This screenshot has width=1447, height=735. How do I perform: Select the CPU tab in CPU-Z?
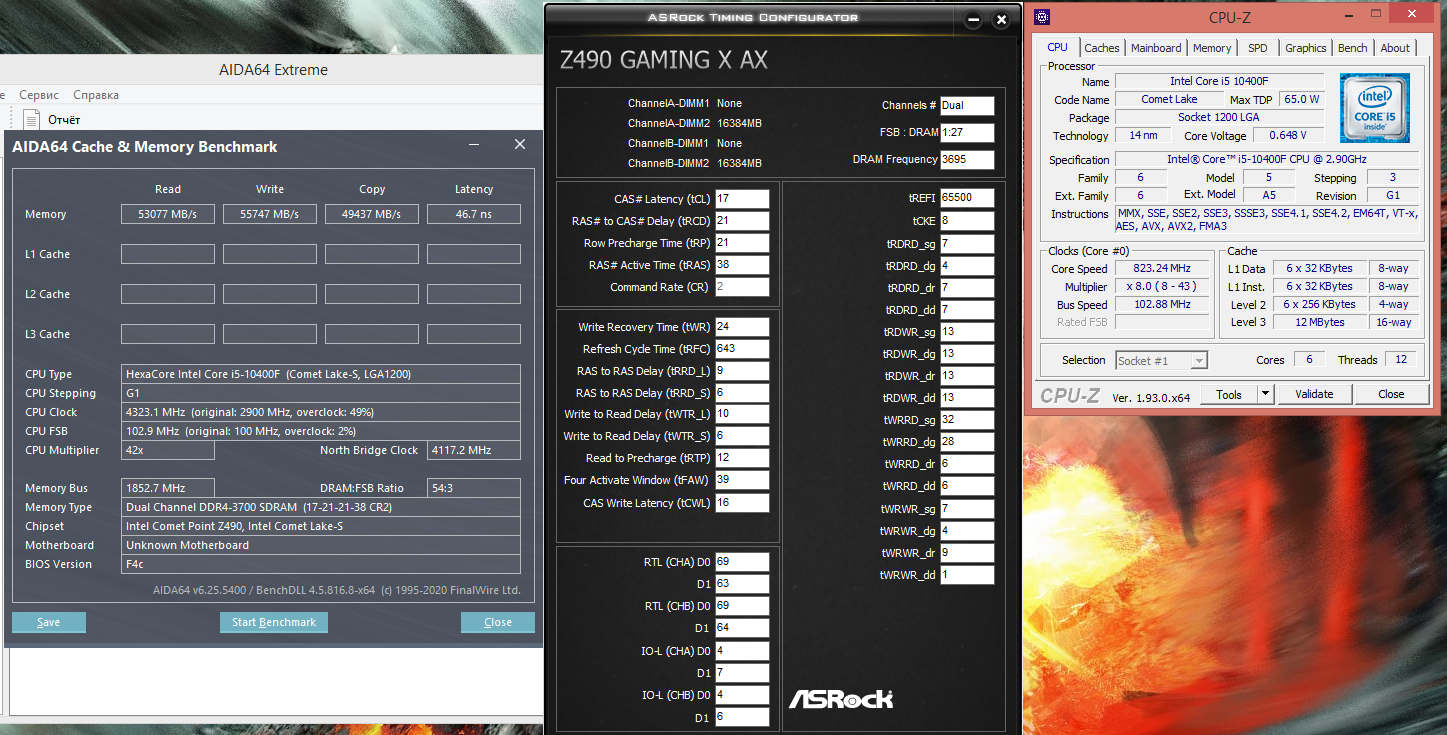pos(1057,47)
